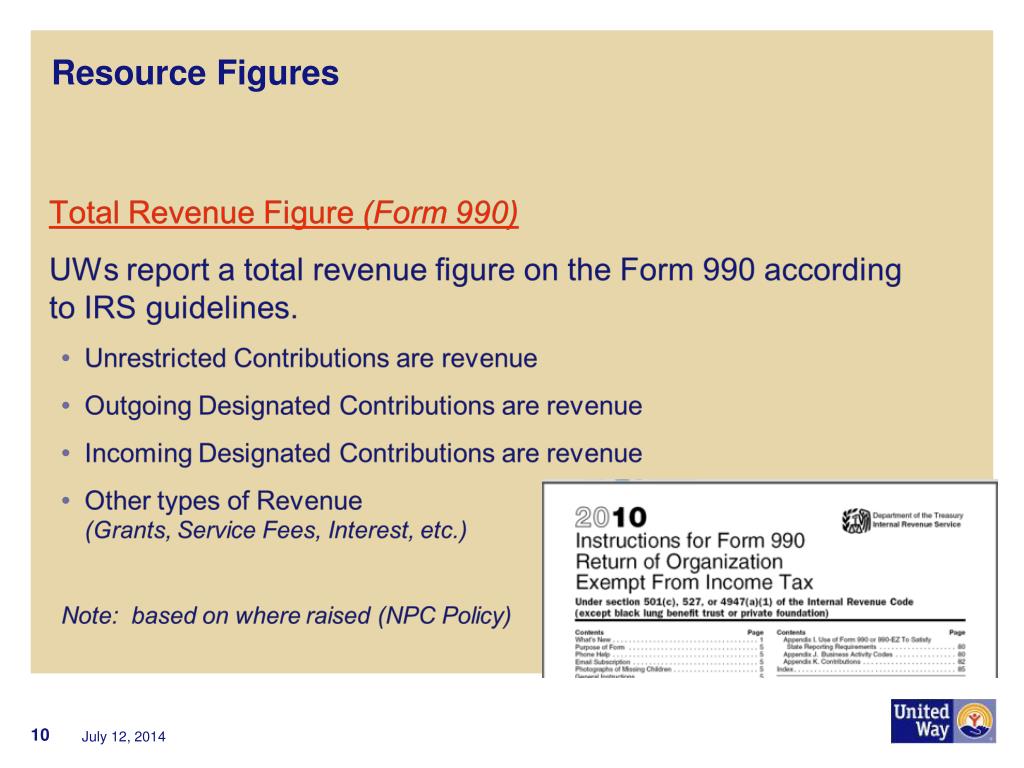Select the Unrestricted Contributions are revenue bullet

(311, 358)
